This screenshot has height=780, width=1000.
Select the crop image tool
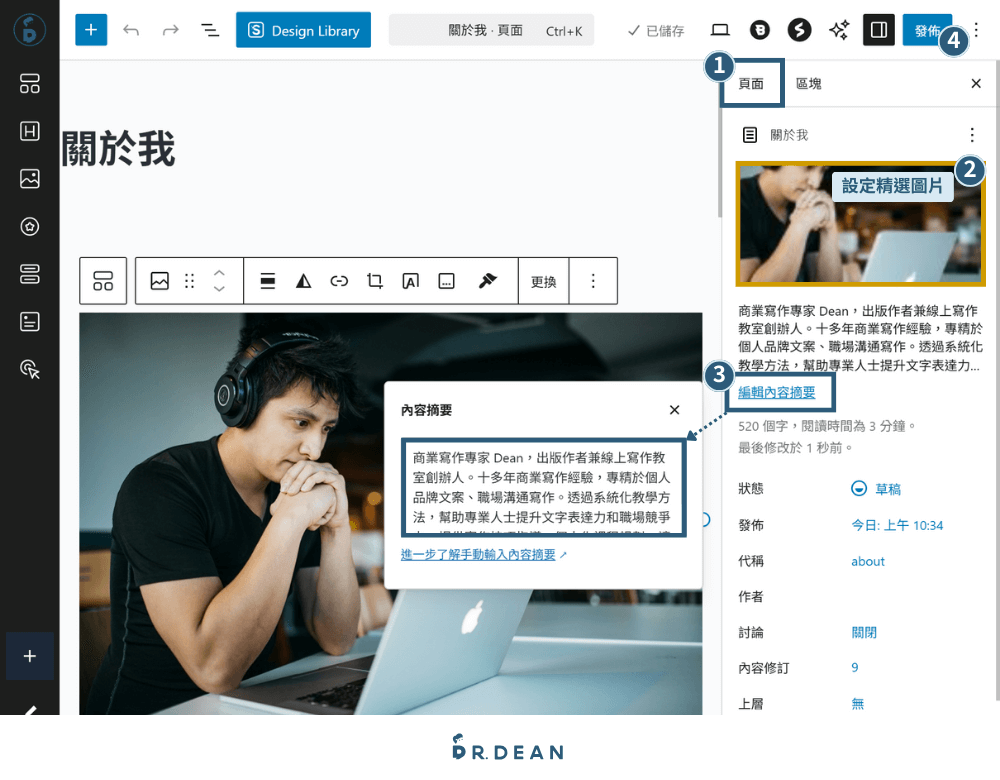tap(375, 281)
